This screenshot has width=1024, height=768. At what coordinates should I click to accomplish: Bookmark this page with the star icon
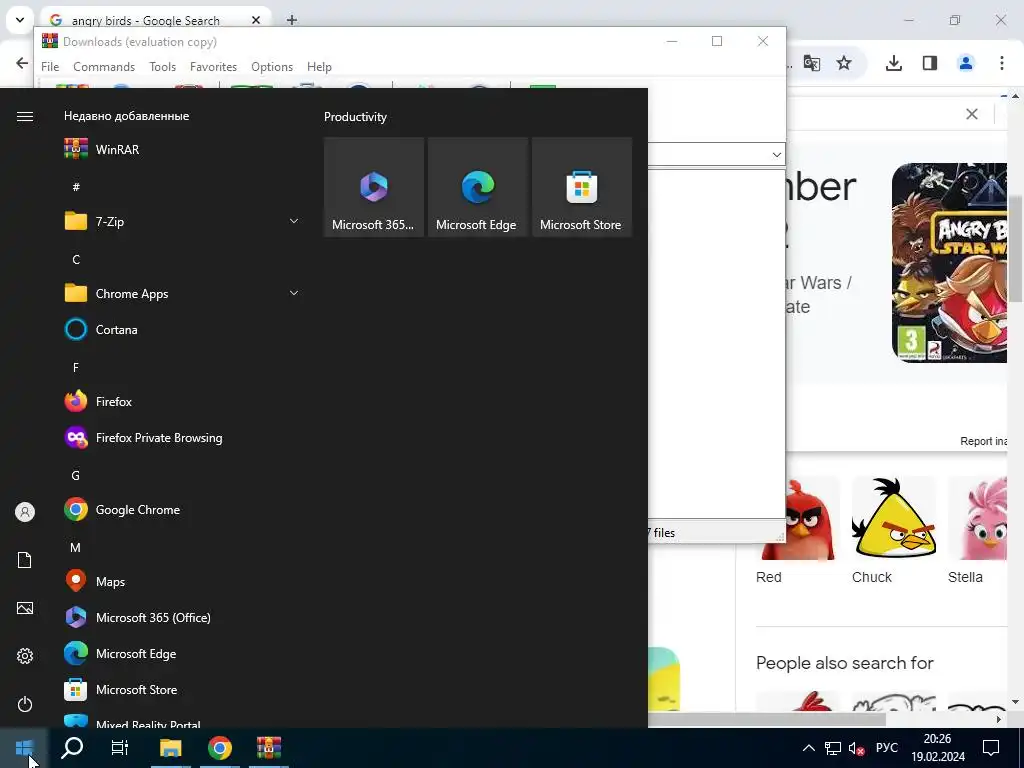844,63
